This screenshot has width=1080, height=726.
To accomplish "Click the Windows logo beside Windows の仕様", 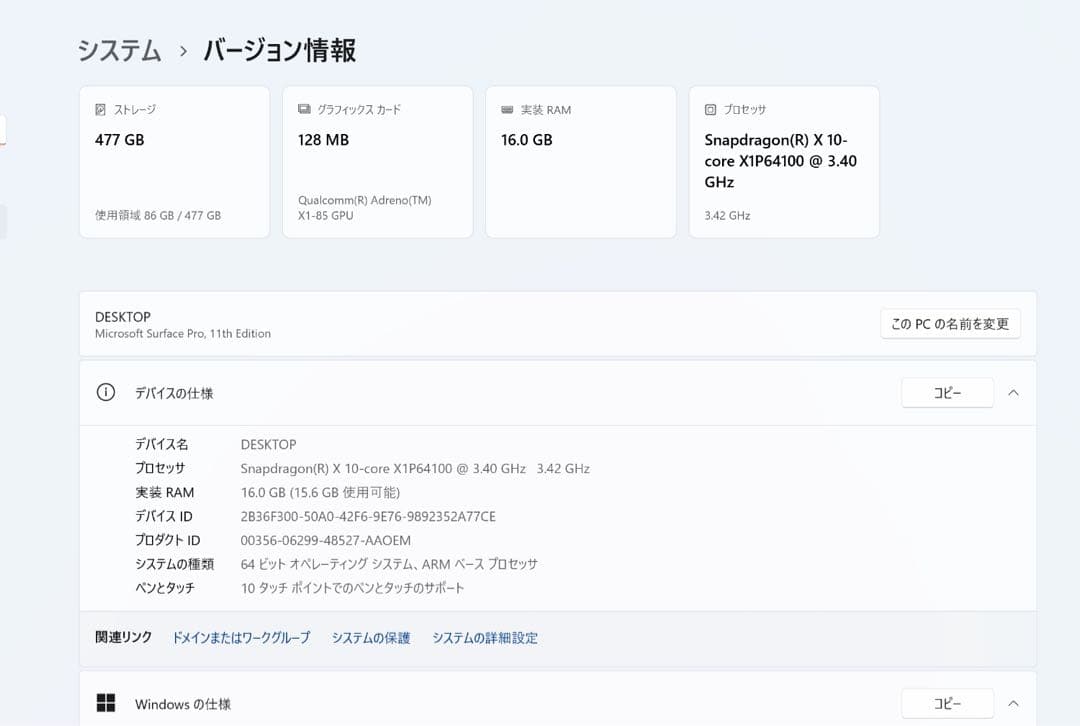I will tap(106, 704).
